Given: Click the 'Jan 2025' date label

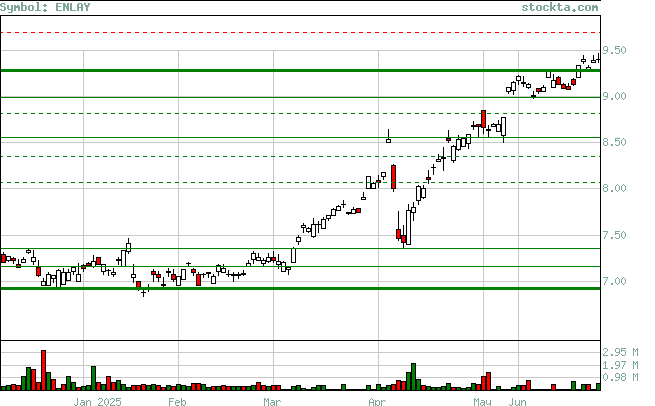Looking at the screenshot, I should [97, 402].
